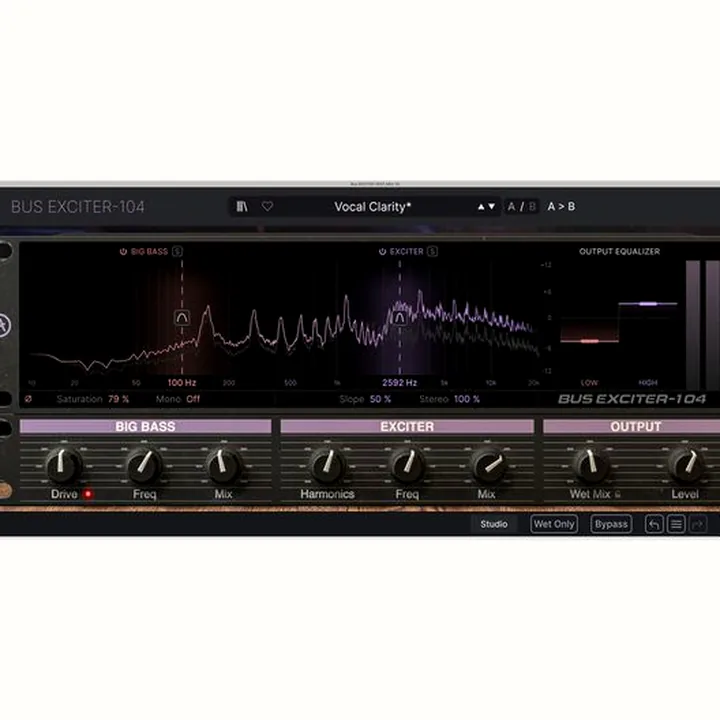Click the BUS EXCITER-104 title in header

click(78, 207)
